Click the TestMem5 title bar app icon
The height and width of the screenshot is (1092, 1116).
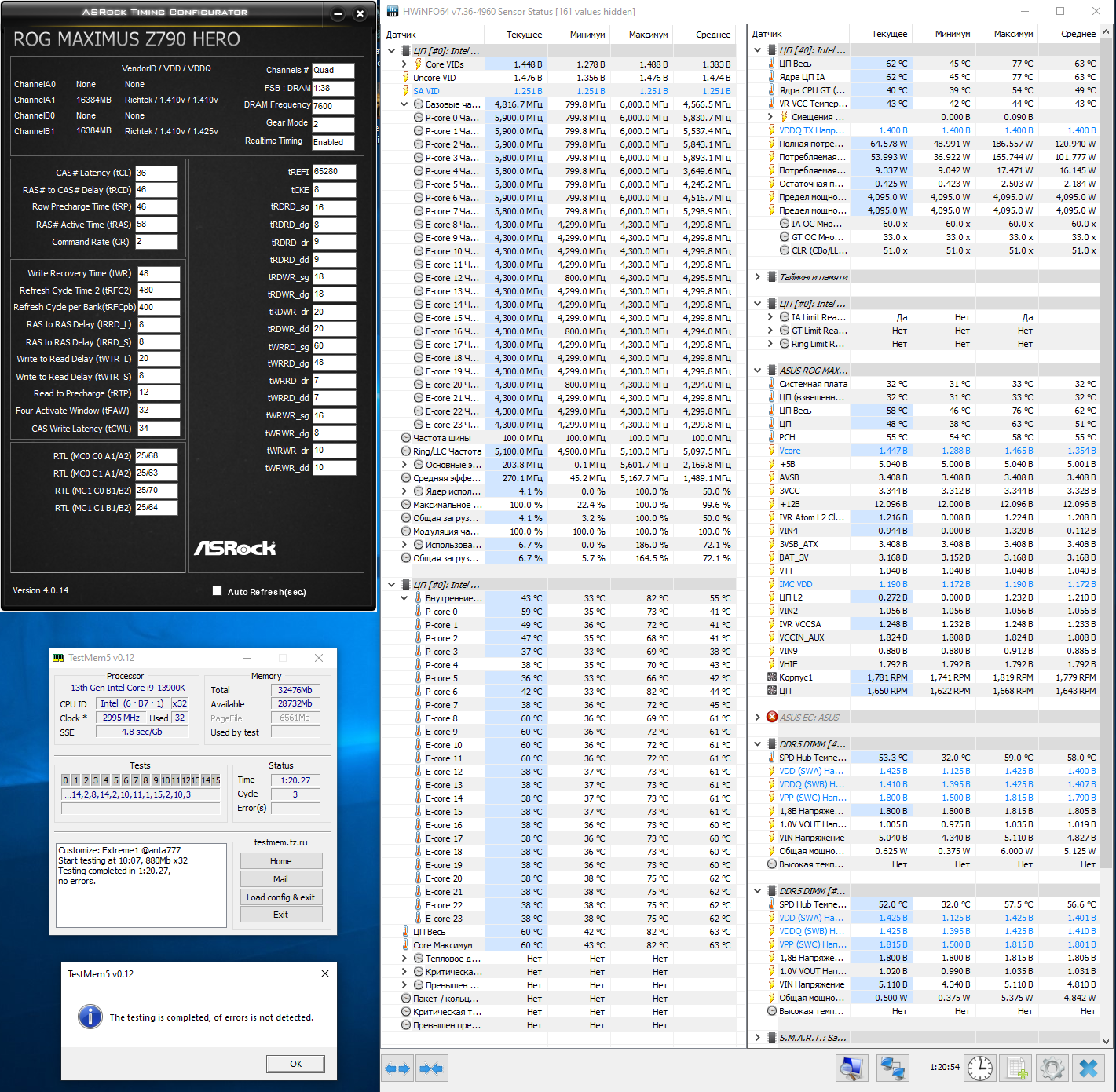coord(58,658)
